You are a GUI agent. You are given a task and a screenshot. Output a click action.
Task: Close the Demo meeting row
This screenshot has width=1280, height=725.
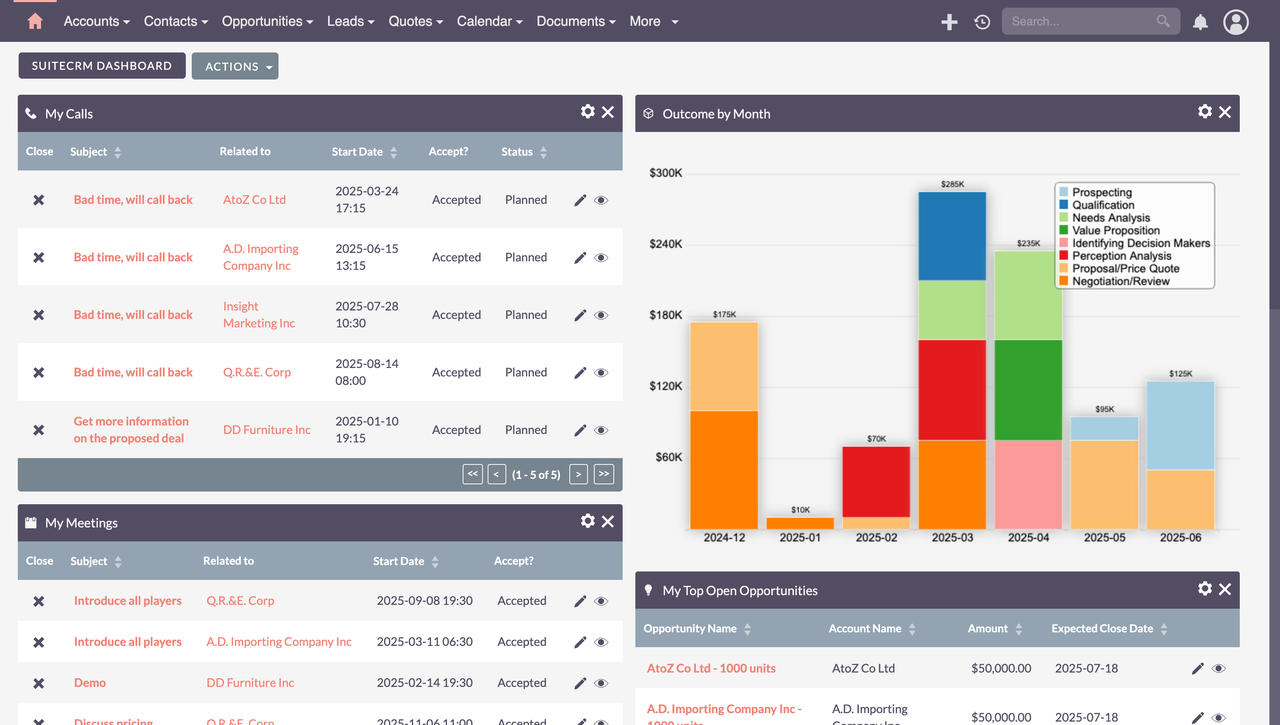[39, 683]
